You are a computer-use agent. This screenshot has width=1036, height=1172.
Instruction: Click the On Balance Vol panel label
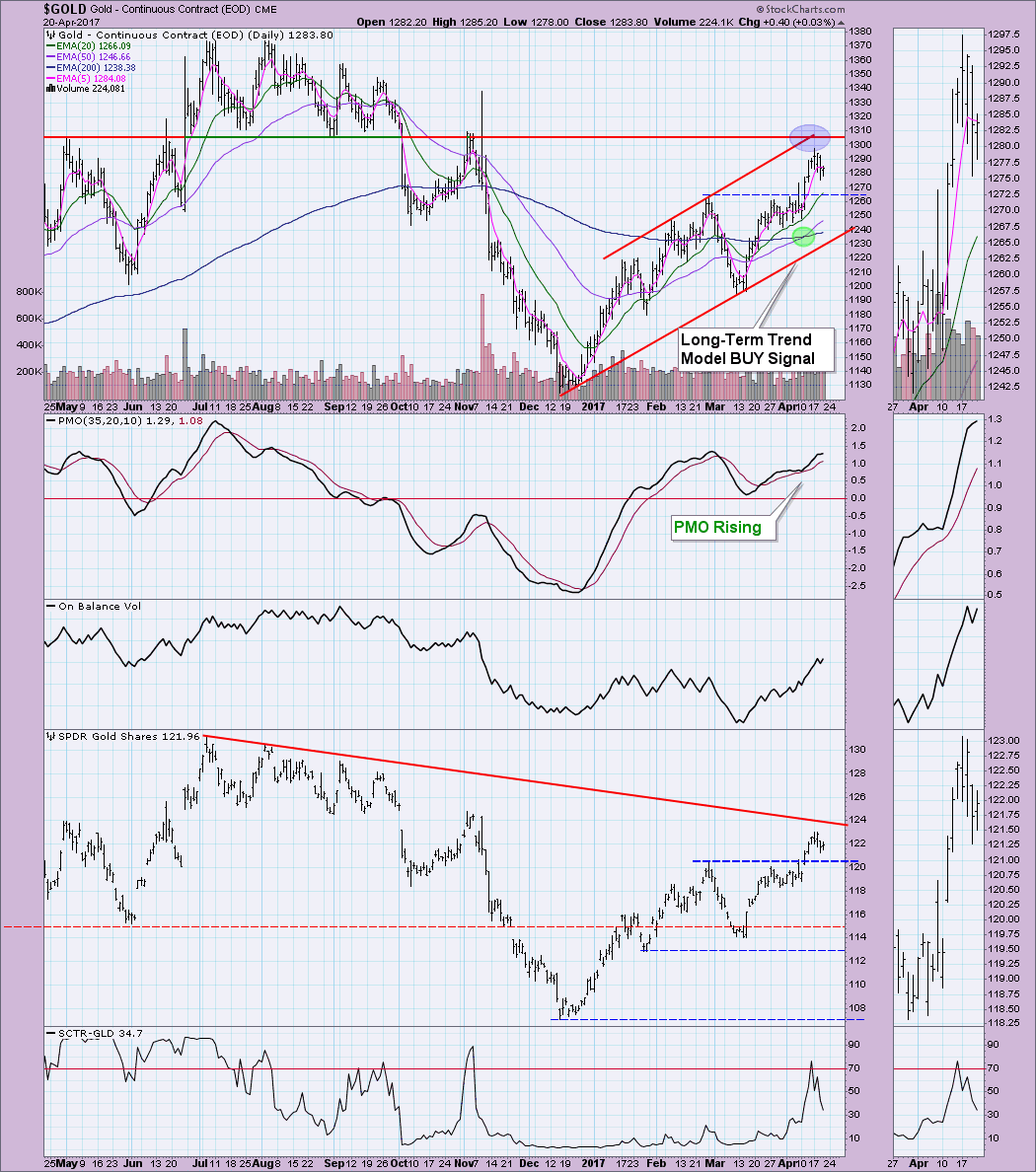pyautogui.click(x=94, y=606)
